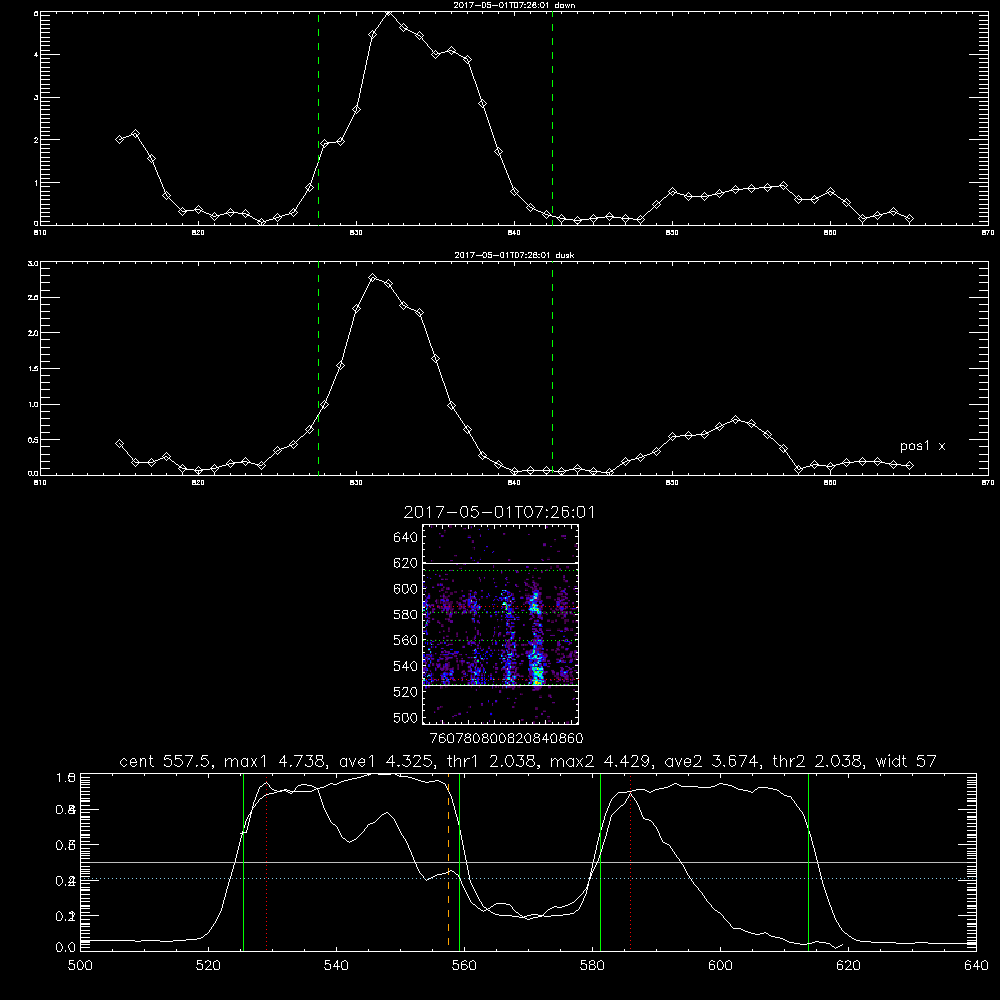Click the large '2017-05-01T07:26:01' heading above the spectral image
Viewport: 1000px width, 1000px height.
(499, 512)
